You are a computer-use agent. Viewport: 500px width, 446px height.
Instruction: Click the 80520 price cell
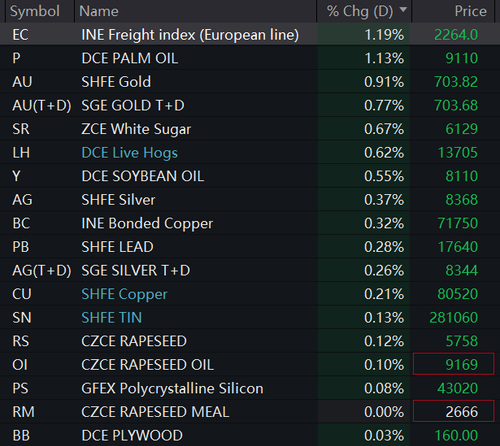click(x=458, y=294)
